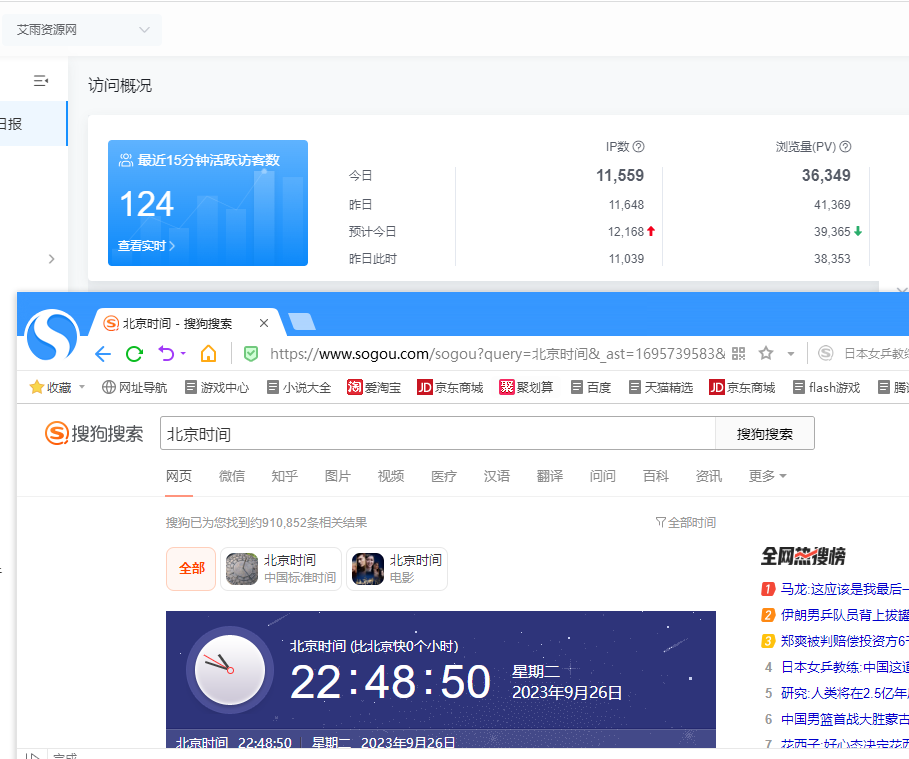Click the help icon beside 浏览量(PV)
909x759 pixels.
coord(845,147)
